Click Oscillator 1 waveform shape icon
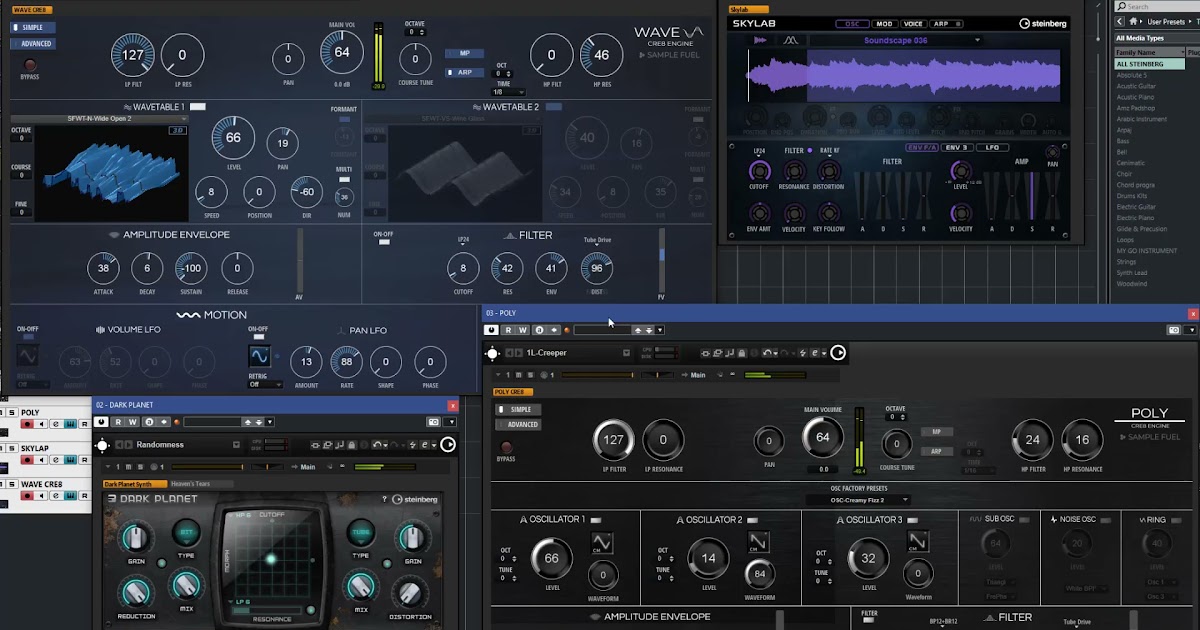 [x=602, y=542]
